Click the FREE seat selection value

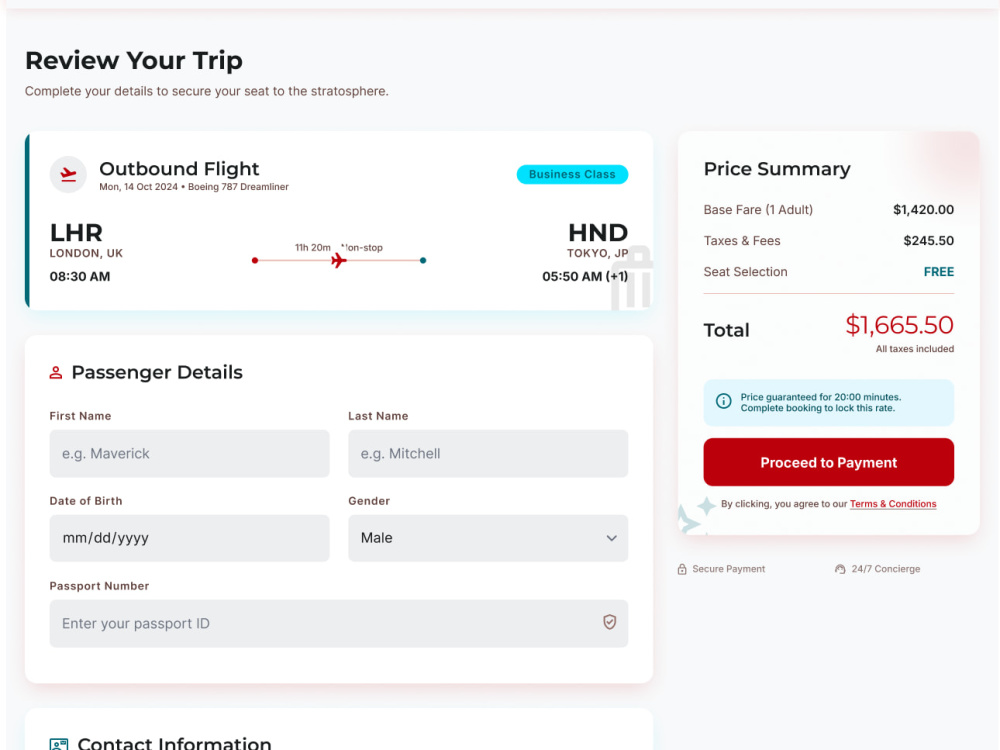tap(939, 272)
